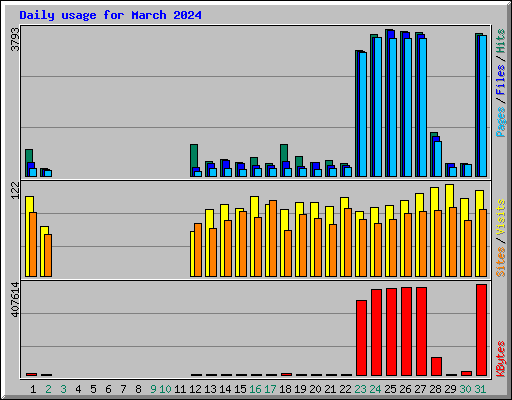The height and width of the screenshot is (400, 512).
Task: Click day 3 on the x-axis
Action: coord(63,389)
